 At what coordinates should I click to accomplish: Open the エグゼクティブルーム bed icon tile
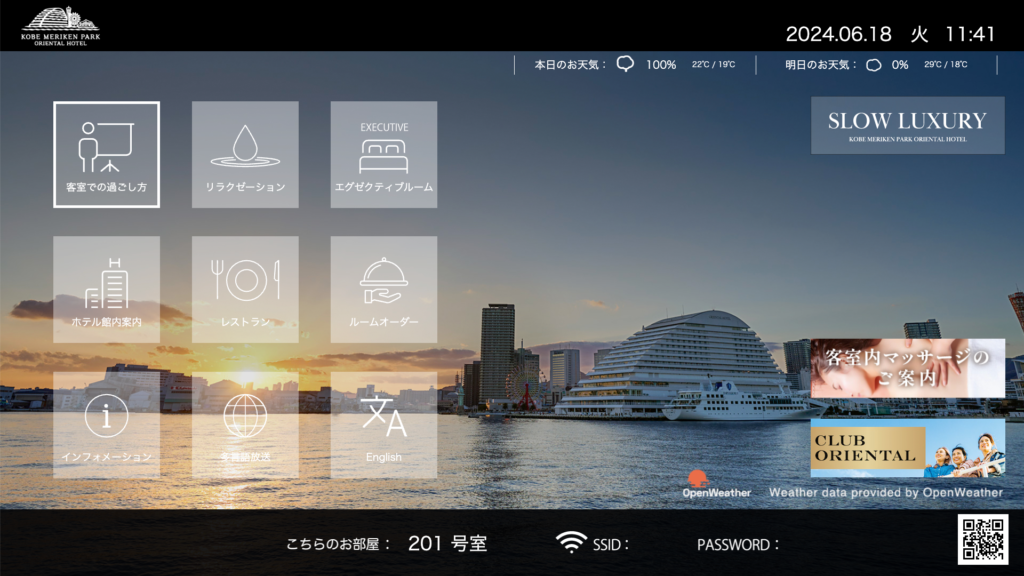[384, 154]
